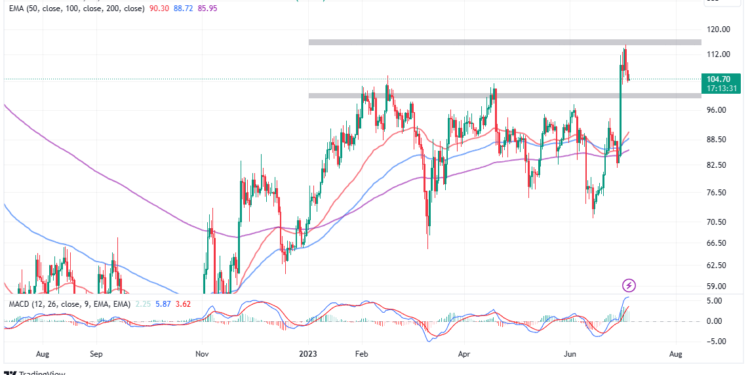The height and width of the screenshot is (375, 750).
Task: Click the 62.50 price axis label
Action: coord(718,265)
